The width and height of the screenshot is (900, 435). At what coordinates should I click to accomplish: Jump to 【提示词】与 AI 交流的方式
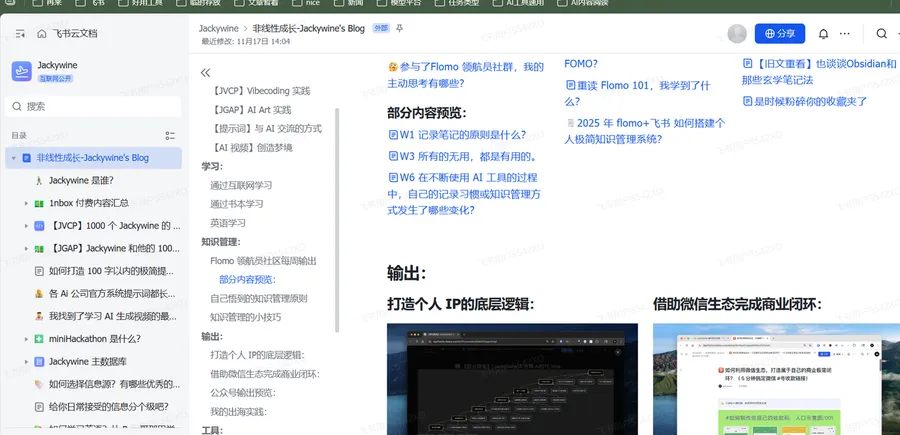click(x=266, y=129)
